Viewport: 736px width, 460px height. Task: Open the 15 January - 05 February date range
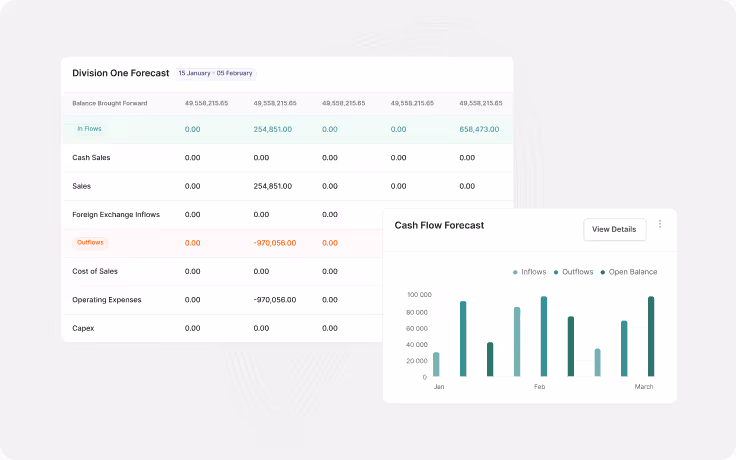coord(215,73)
